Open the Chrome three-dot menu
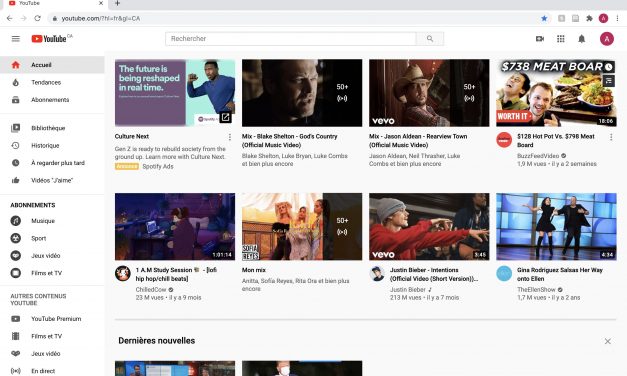 coord(617,18)
